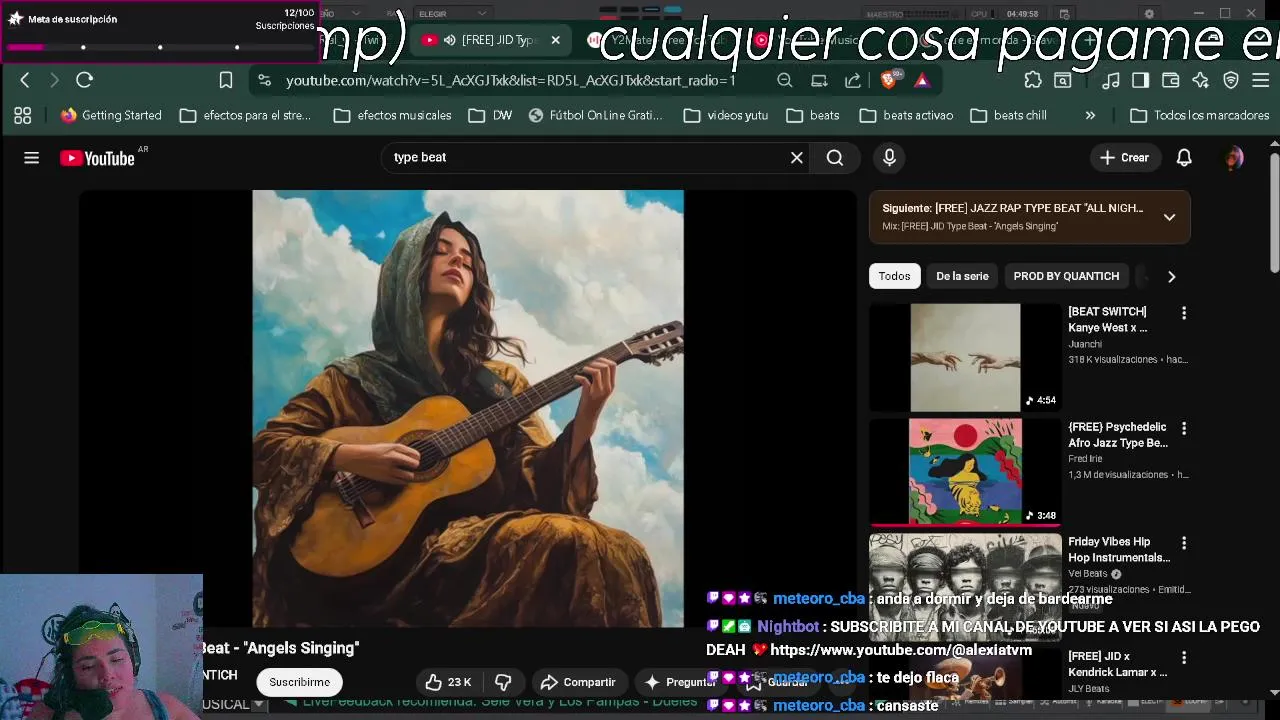Open Leo AI sparkle icon
Screen dimensions: 1280x720
[1200, 80]
